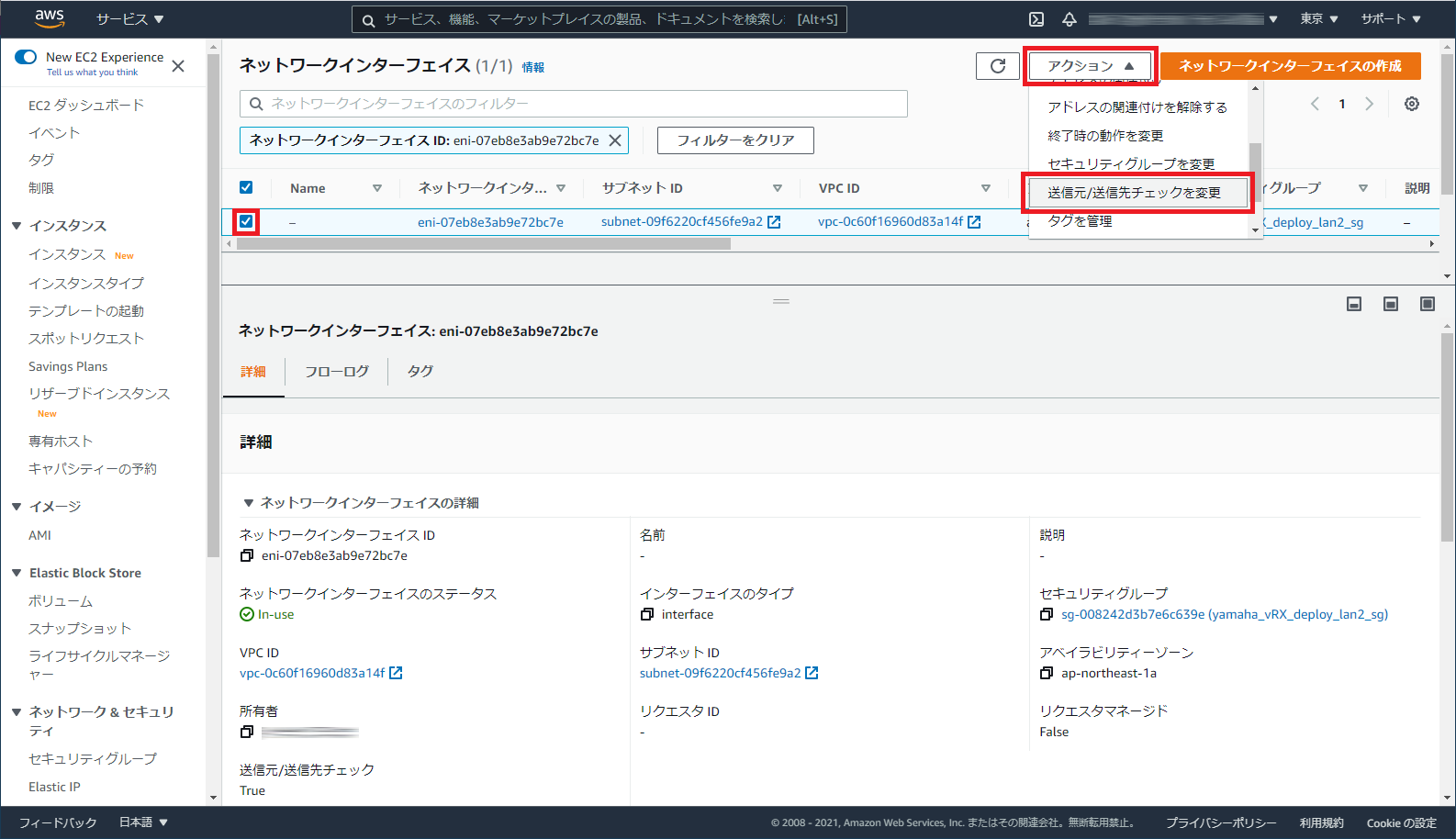
Task: Go to previous page arrow
Action: click(1315, 104)
